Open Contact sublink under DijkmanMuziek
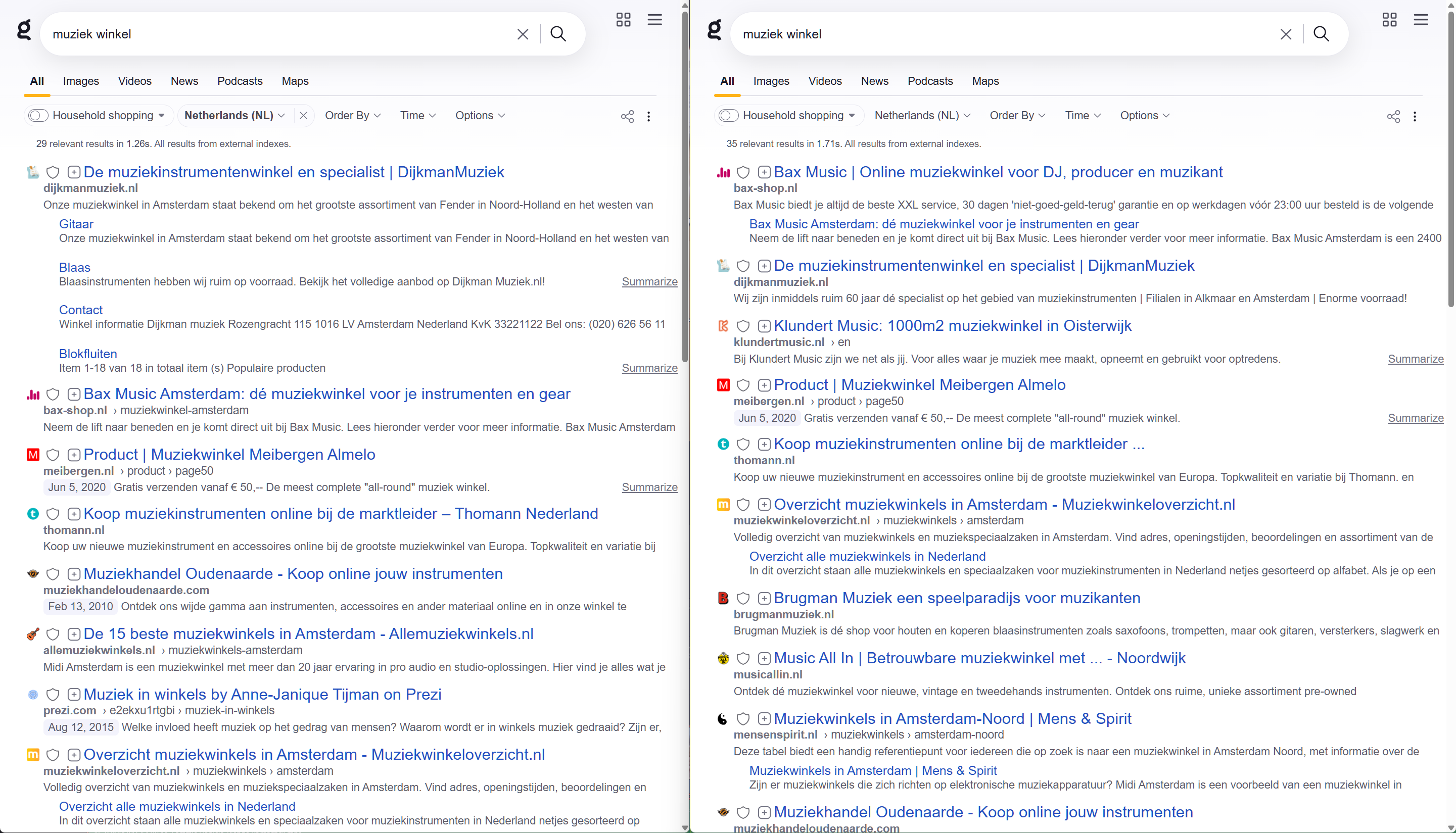 point(81,310)
